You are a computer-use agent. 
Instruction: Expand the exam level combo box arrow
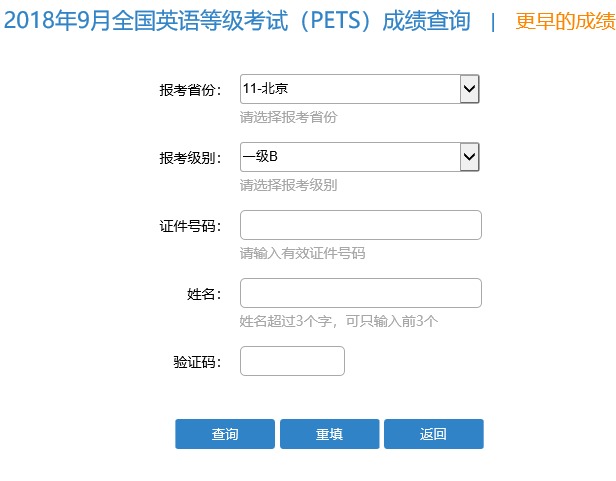click(x=470, y=157)
